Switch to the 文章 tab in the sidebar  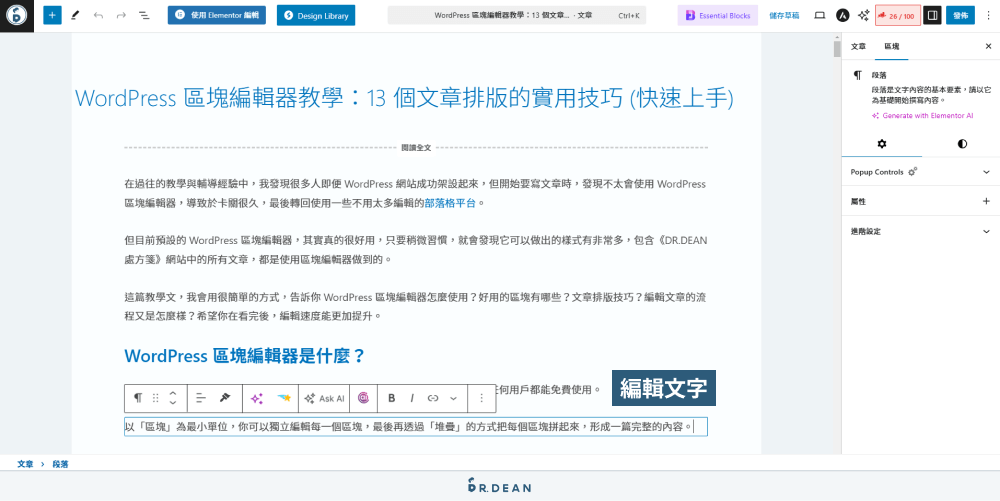point(858,47)
